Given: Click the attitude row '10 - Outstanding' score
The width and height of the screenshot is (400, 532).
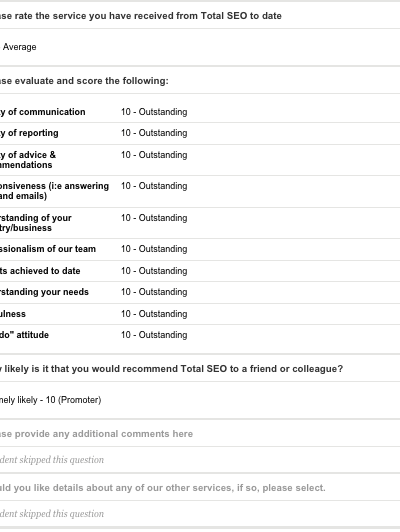Looking at the screenshot, I should [154, 335].
